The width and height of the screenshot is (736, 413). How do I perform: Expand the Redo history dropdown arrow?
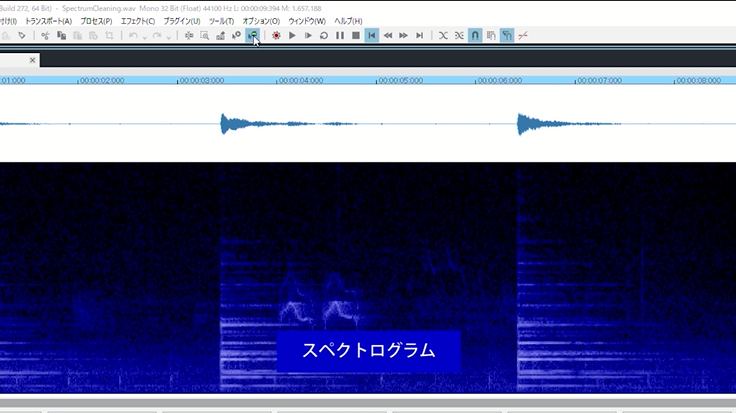coord(170,36)
